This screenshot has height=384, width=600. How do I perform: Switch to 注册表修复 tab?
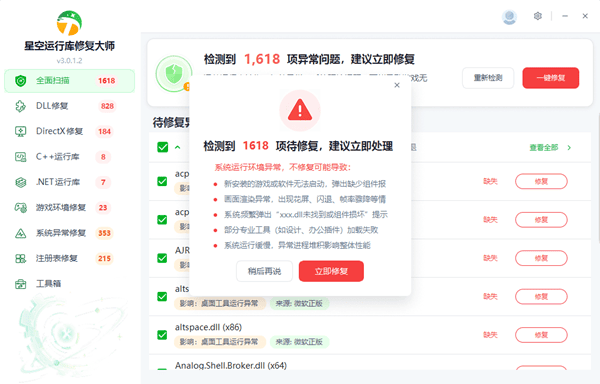coord(69,259)
